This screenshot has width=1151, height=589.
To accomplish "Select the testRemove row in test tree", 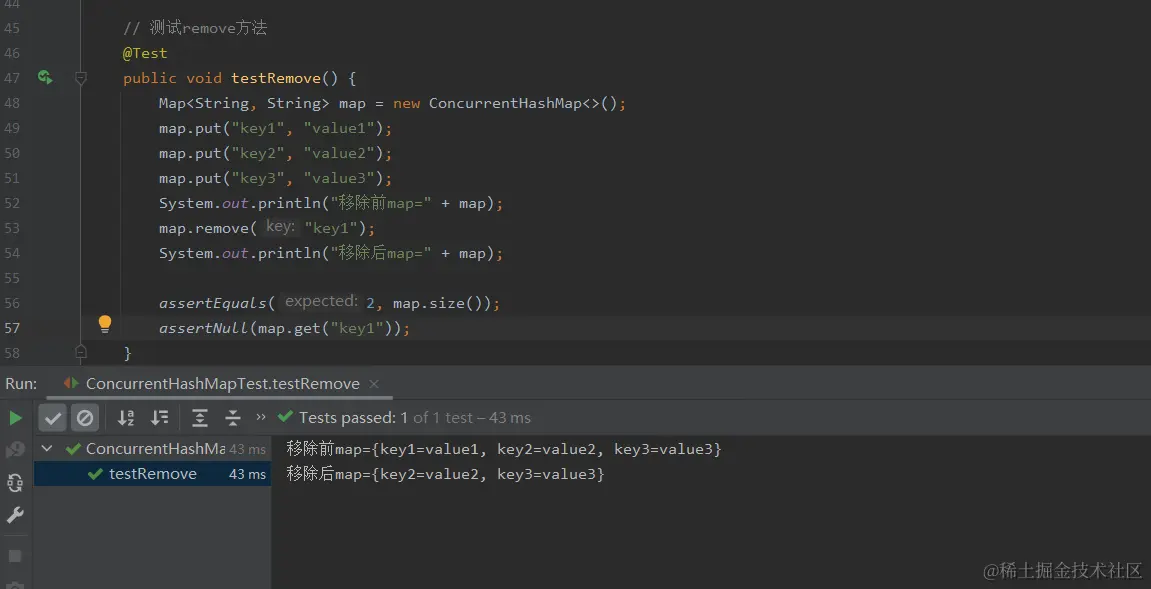I will click(x=152, y=474).
